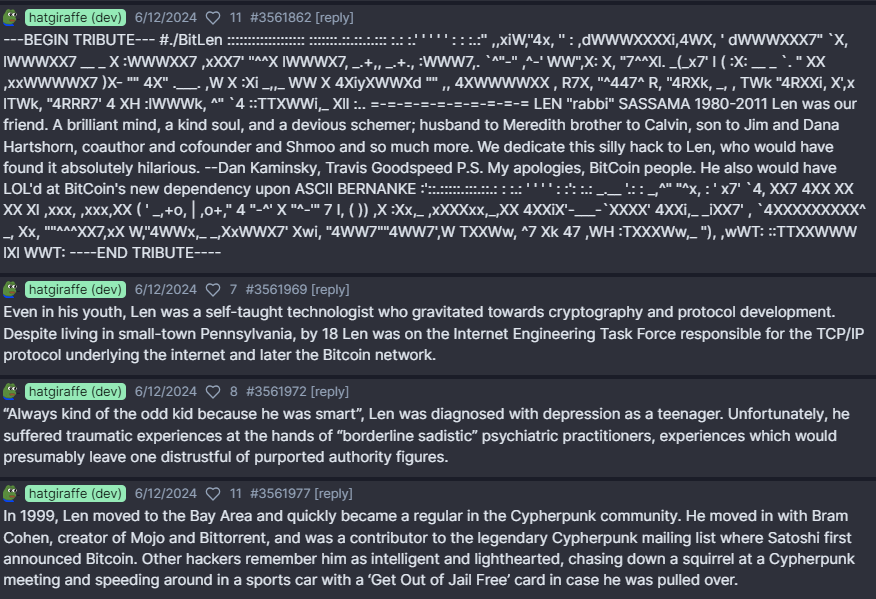Reply to post #3561969

330,289
